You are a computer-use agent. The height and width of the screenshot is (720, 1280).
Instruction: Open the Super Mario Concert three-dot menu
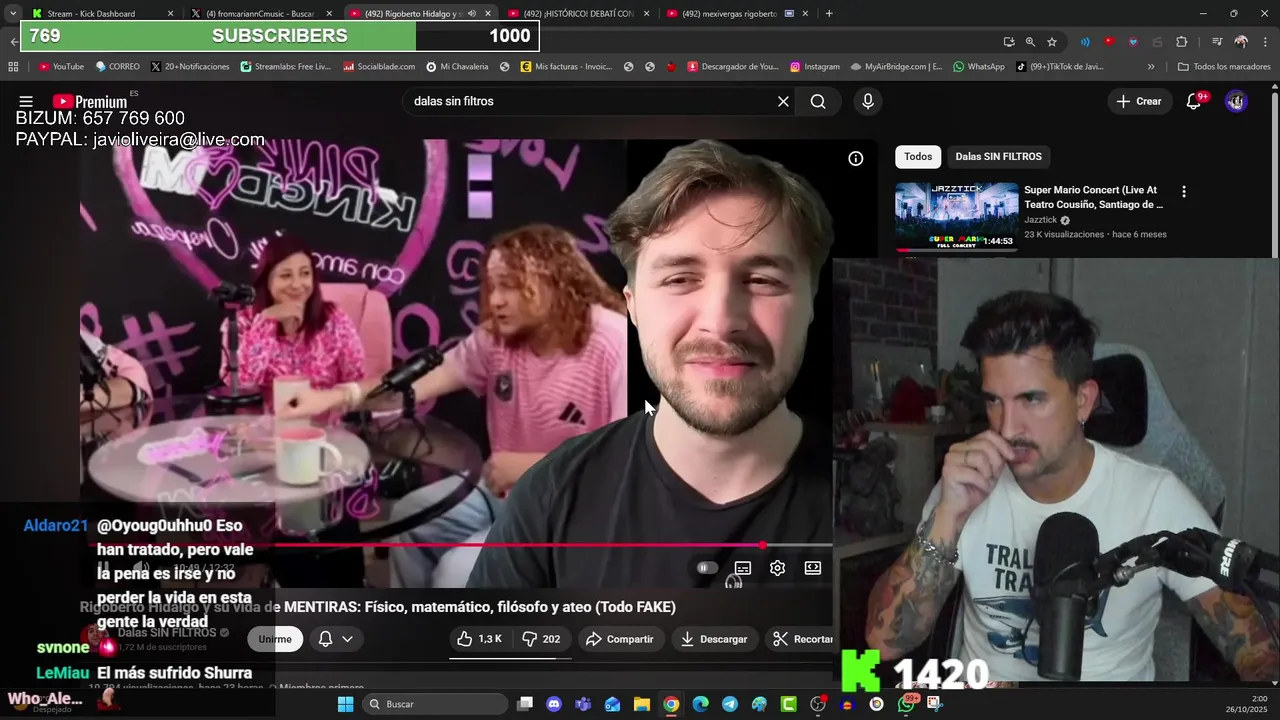coord(1184,191)
